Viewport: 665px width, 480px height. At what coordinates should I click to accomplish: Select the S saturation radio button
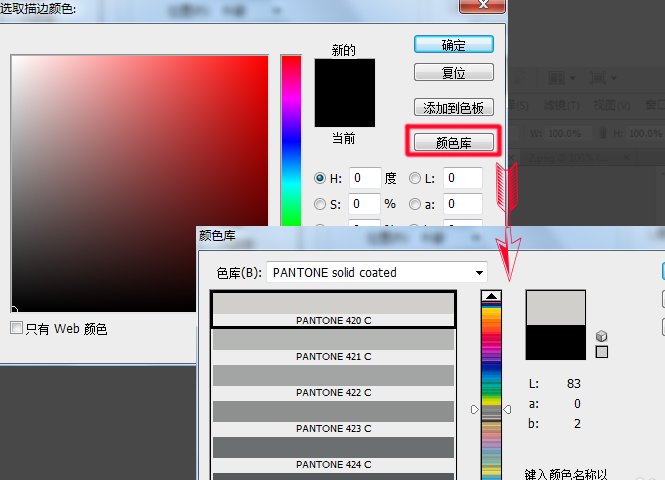[x=320, y=204]
